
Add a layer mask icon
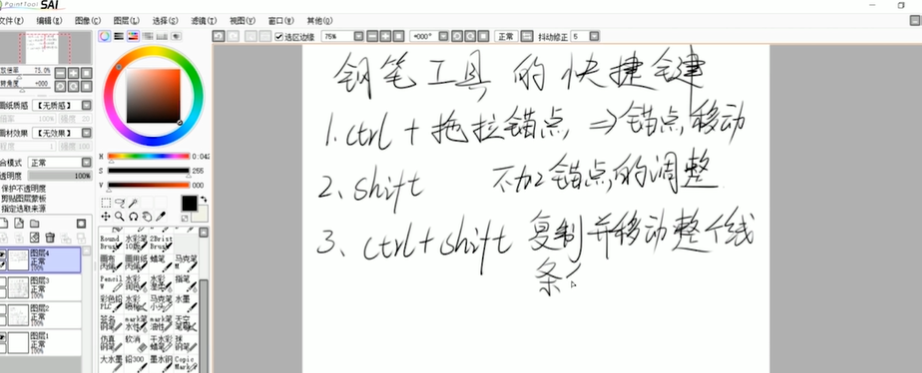click(x=81, y=224)
